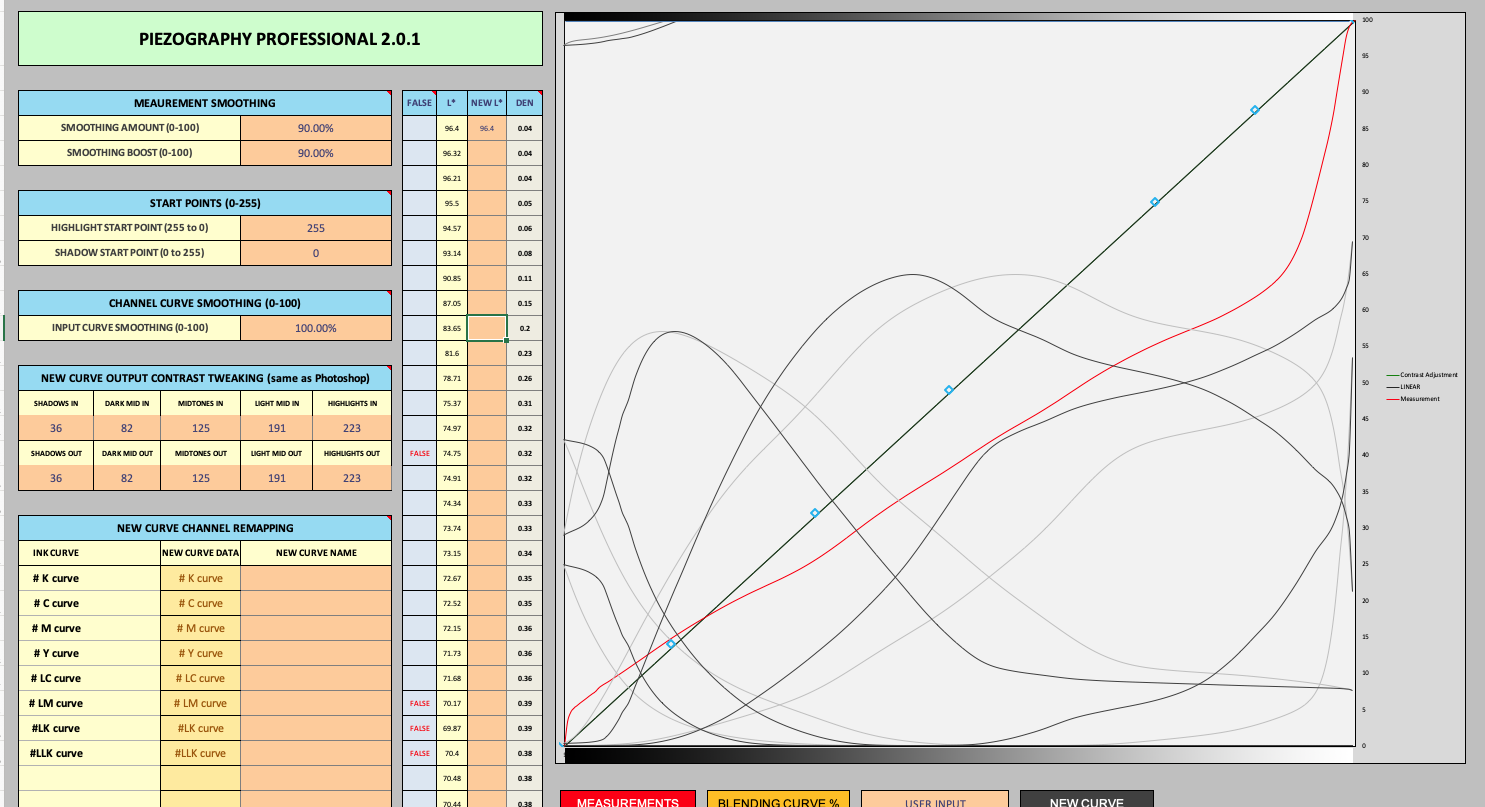Click the peach USER INPUT legend box
The height and width of the screenshot is (807, 1485).
click(x=935, y=799)
